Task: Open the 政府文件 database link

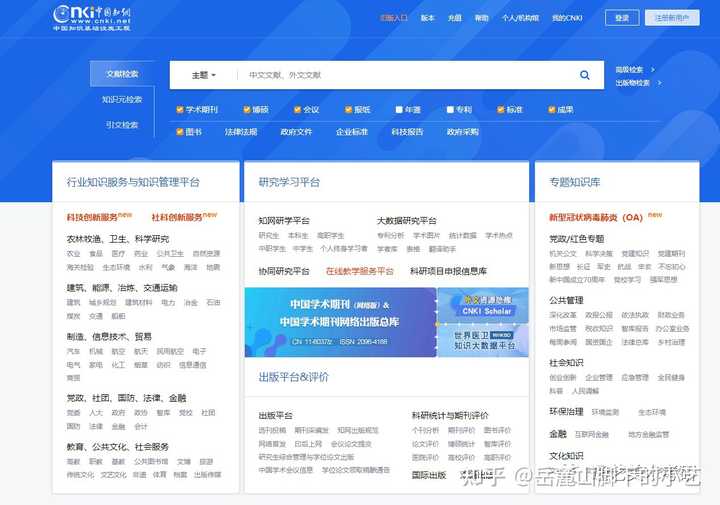Action: point(296,132)
